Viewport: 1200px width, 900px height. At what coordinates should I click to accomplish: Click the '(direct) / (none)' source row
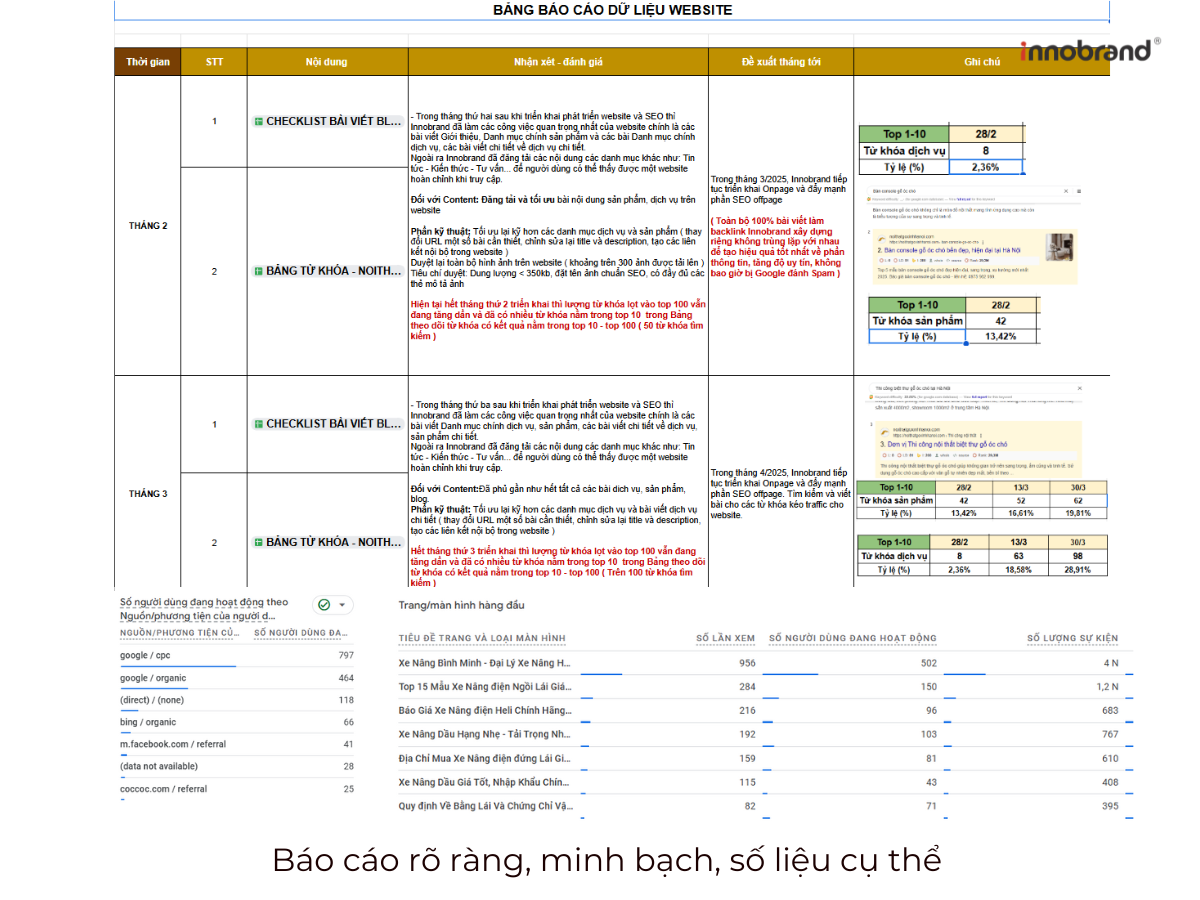point(237,700)
